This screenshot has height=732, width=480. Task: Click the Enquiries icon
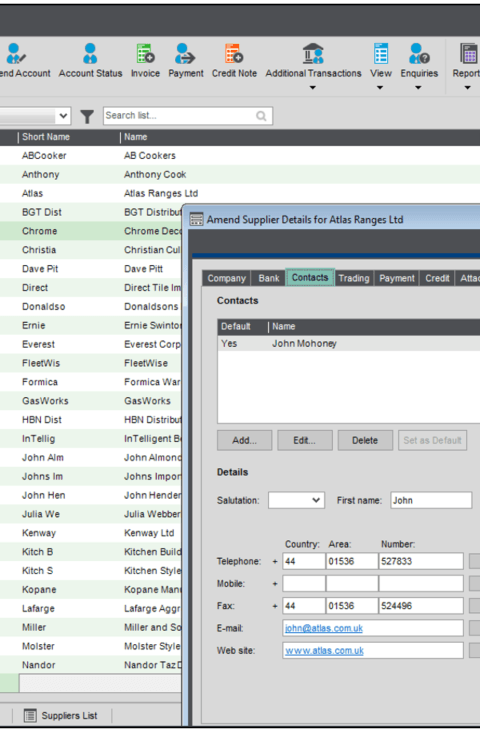(419, 53)
